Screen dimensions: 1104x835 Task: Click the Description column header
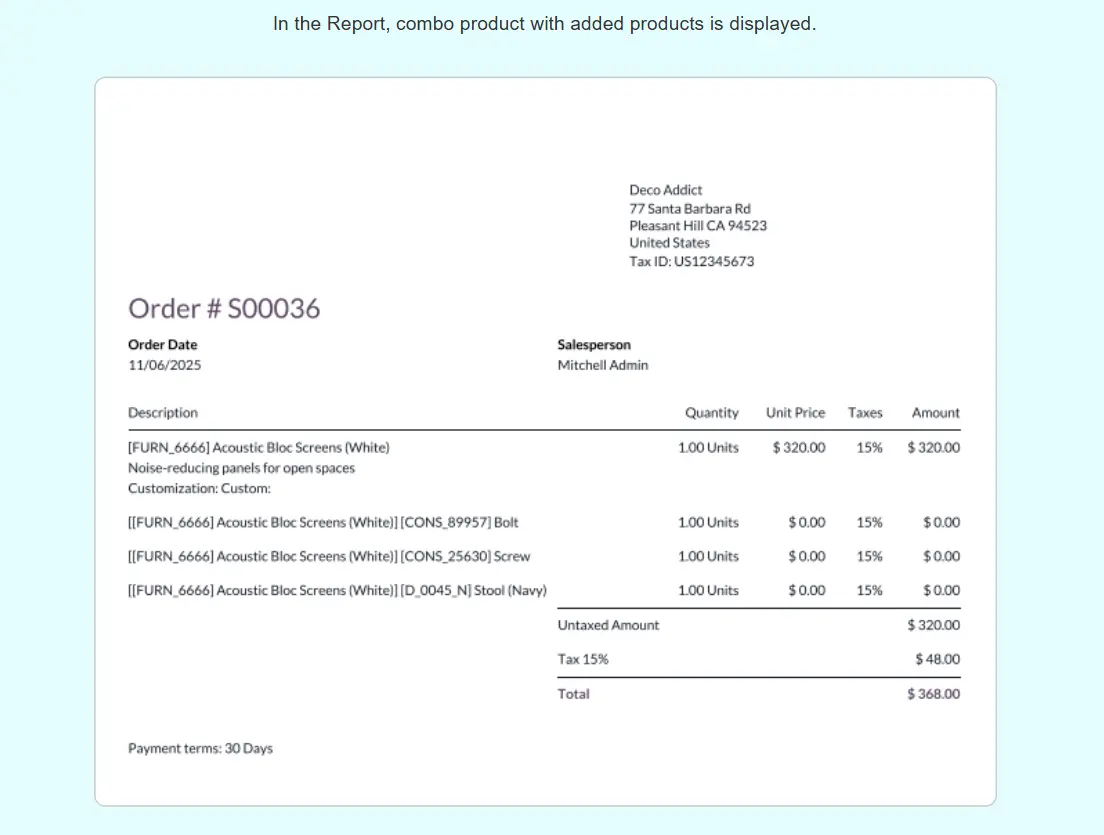point(163,413)
